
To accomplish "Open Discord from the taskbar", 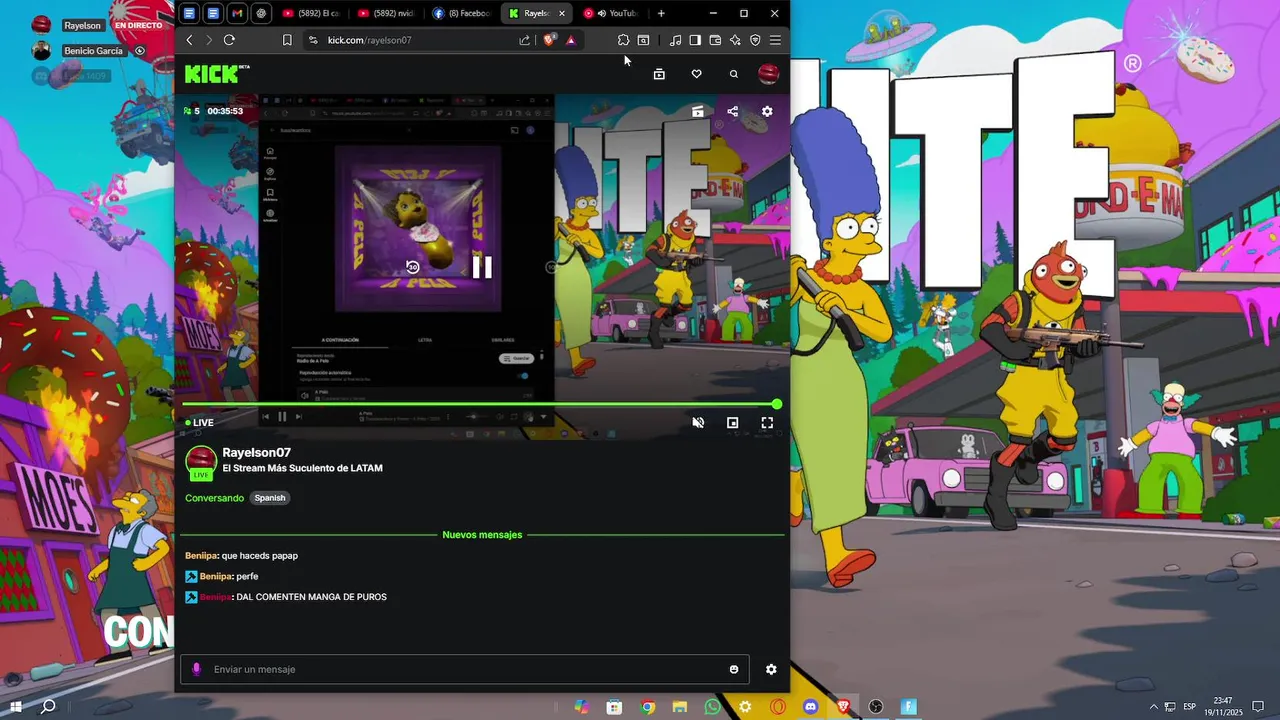I will click(x=810, y=707).
